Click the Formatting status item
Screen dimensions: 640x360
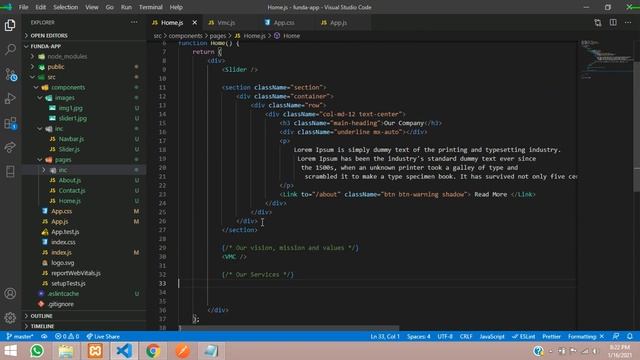[586, 336]
